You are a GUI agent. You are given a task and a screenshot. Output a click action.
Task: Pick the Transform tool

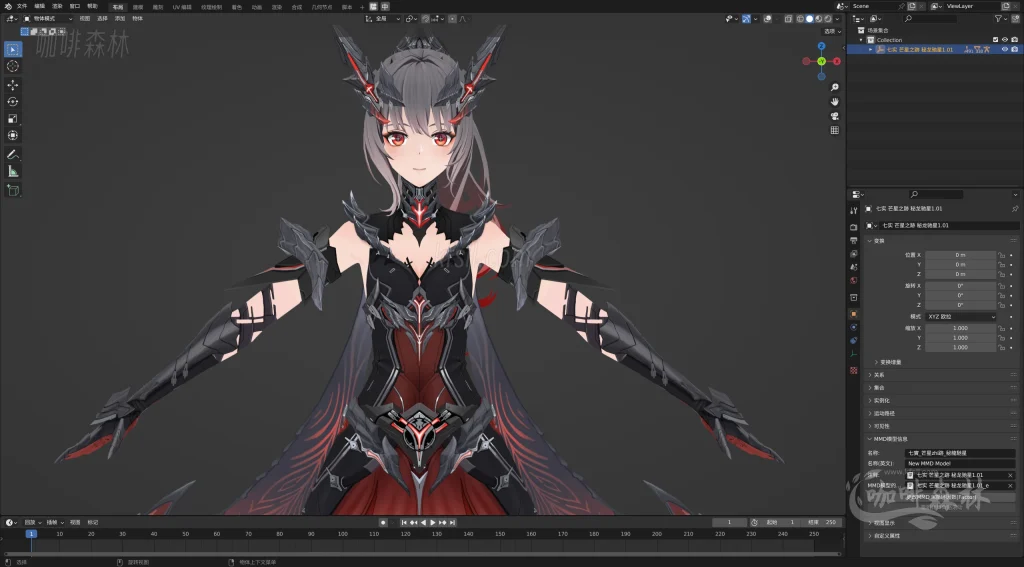click(x=12, y=135)
